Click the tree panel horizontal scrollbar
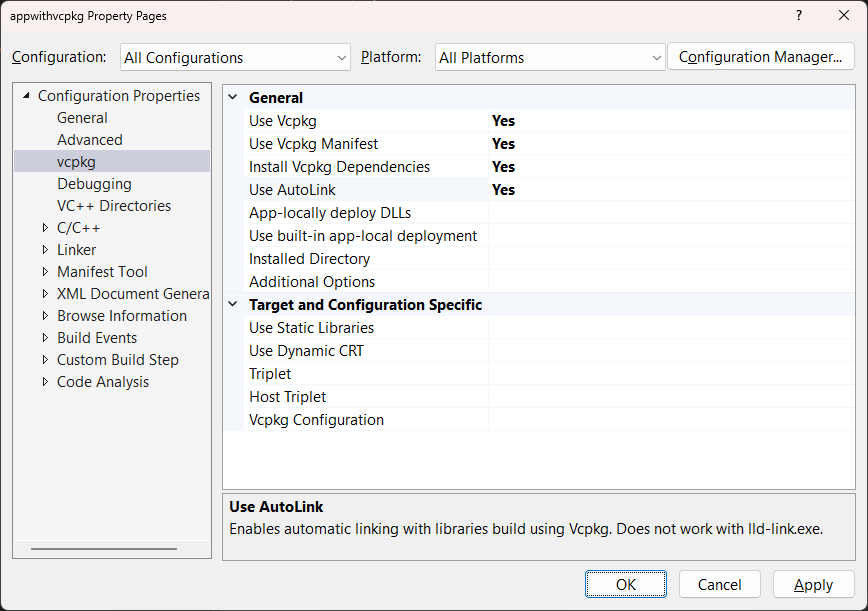The height and width of the screenshot is (611, 868). [104, 549]
